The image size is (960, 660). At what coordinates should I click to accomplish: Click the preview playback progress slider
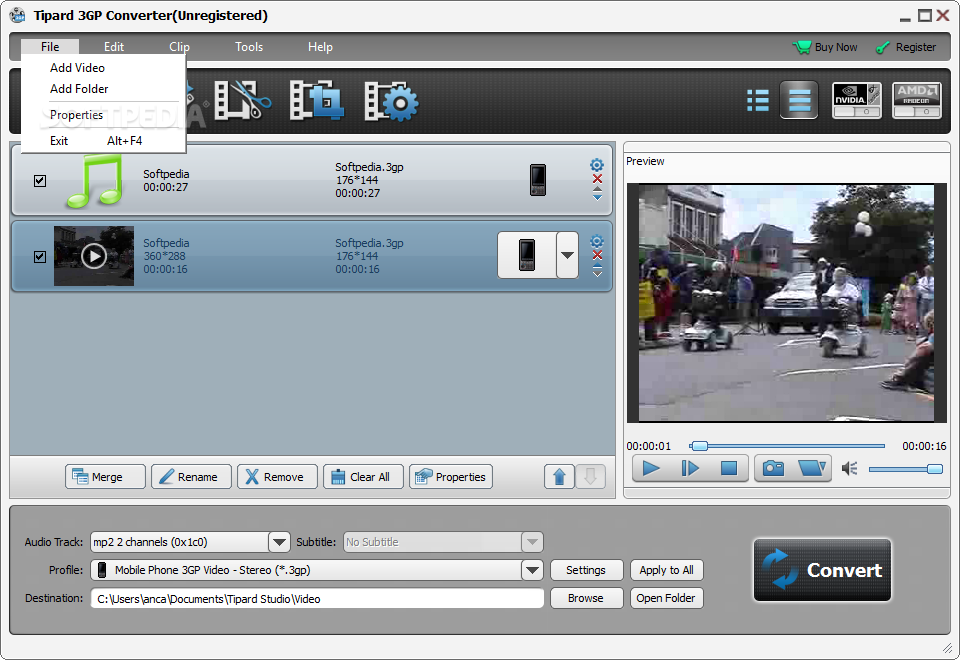click(787, 446)
